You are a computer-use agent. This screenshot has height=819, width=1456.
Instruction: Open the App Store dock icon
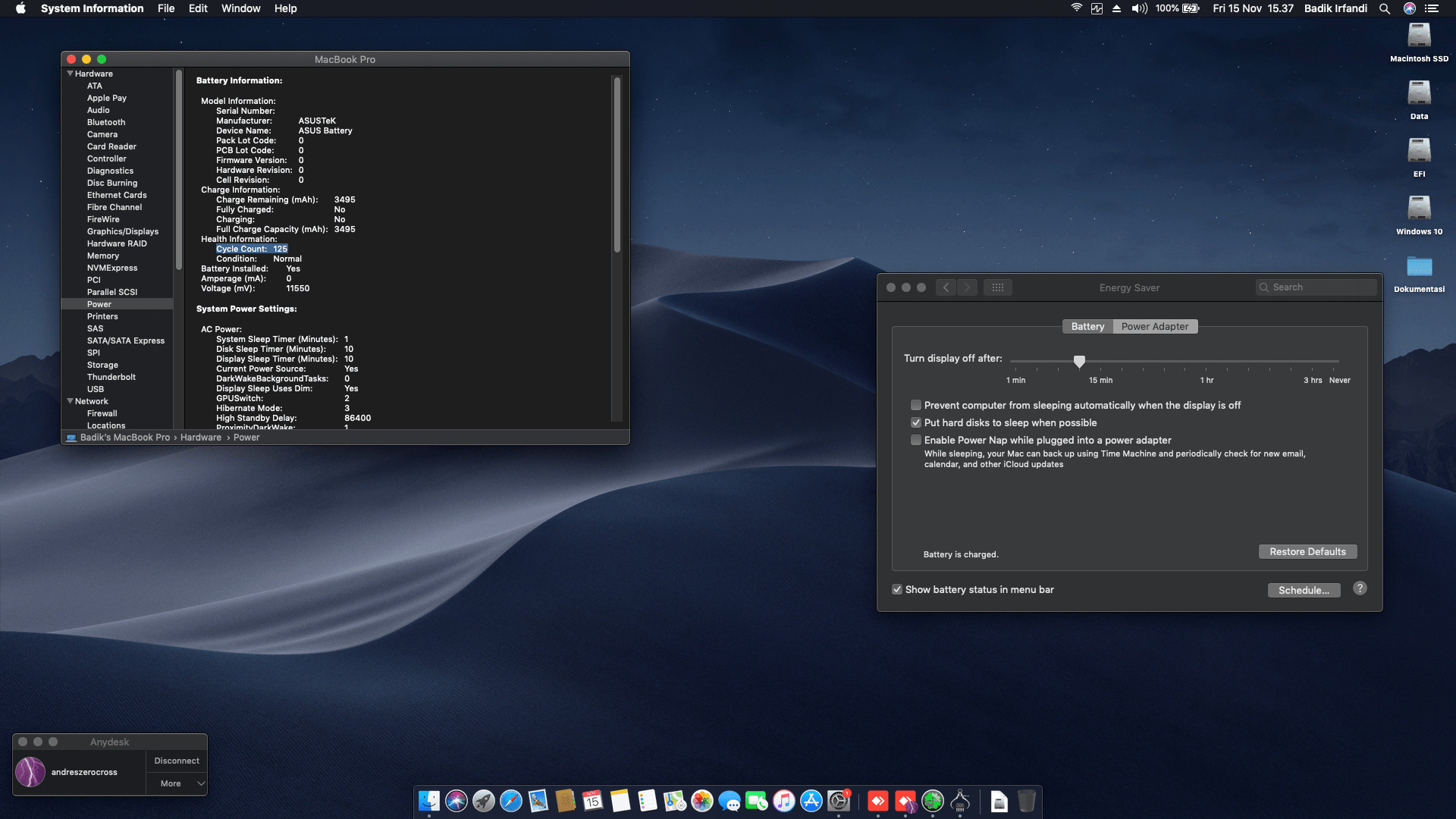point(811,801)
